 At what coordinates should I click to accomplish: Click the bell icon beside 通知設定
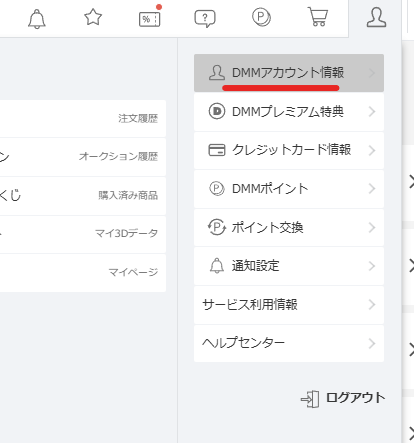coord(217,266)
